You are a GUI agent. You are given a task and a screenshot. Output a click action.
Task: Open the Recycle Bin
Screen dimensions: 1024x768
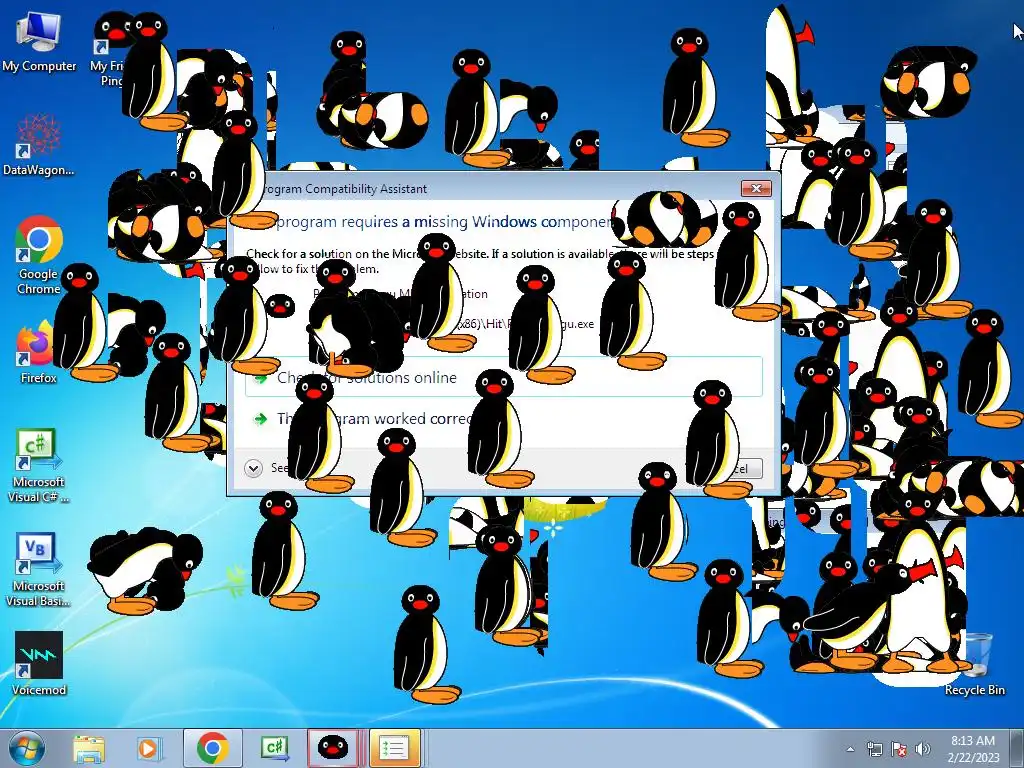pos(974,665)
